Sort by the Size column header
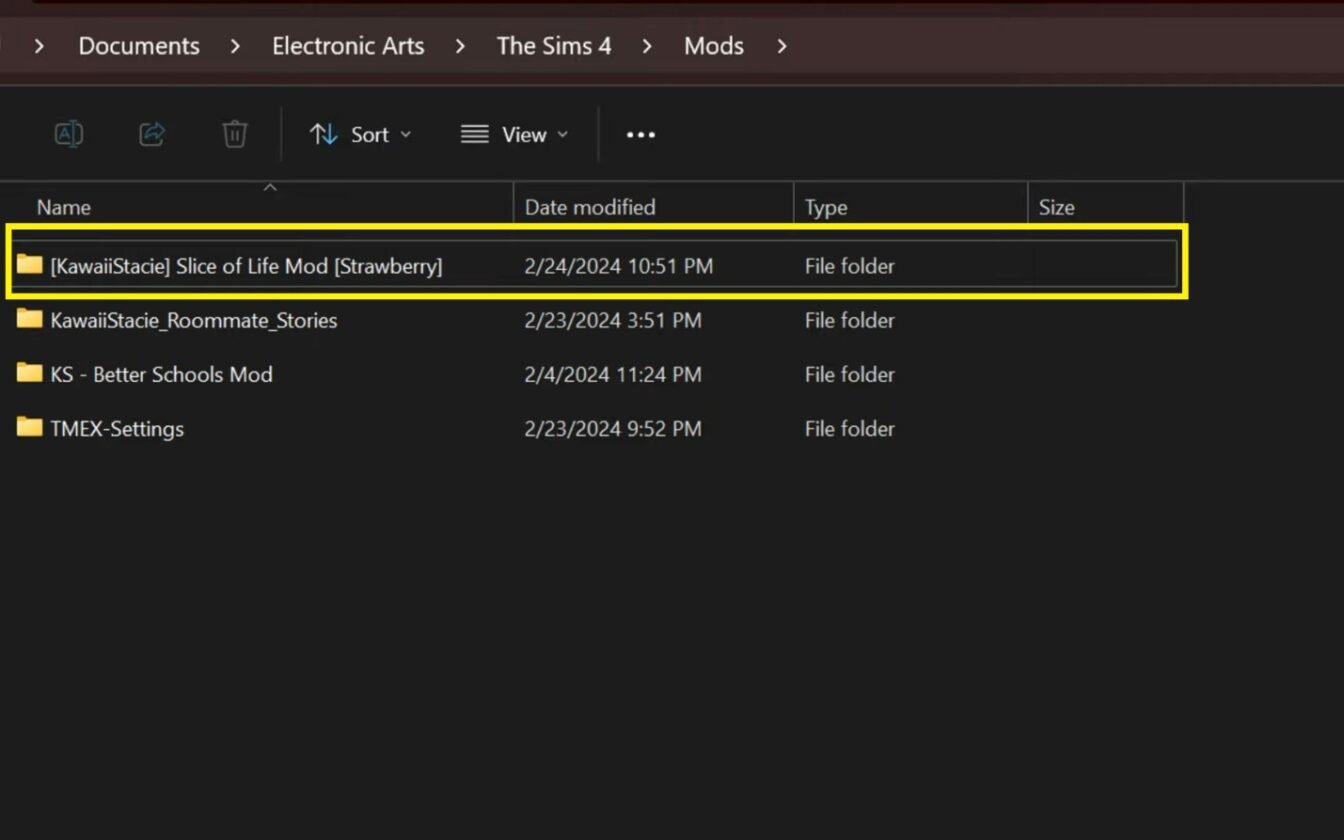The image size is (1344, 840). 1056,208
